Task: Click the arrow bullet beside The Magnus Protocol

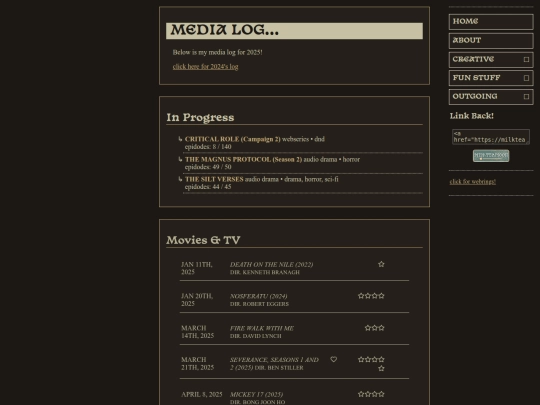Action: (180, 159)
